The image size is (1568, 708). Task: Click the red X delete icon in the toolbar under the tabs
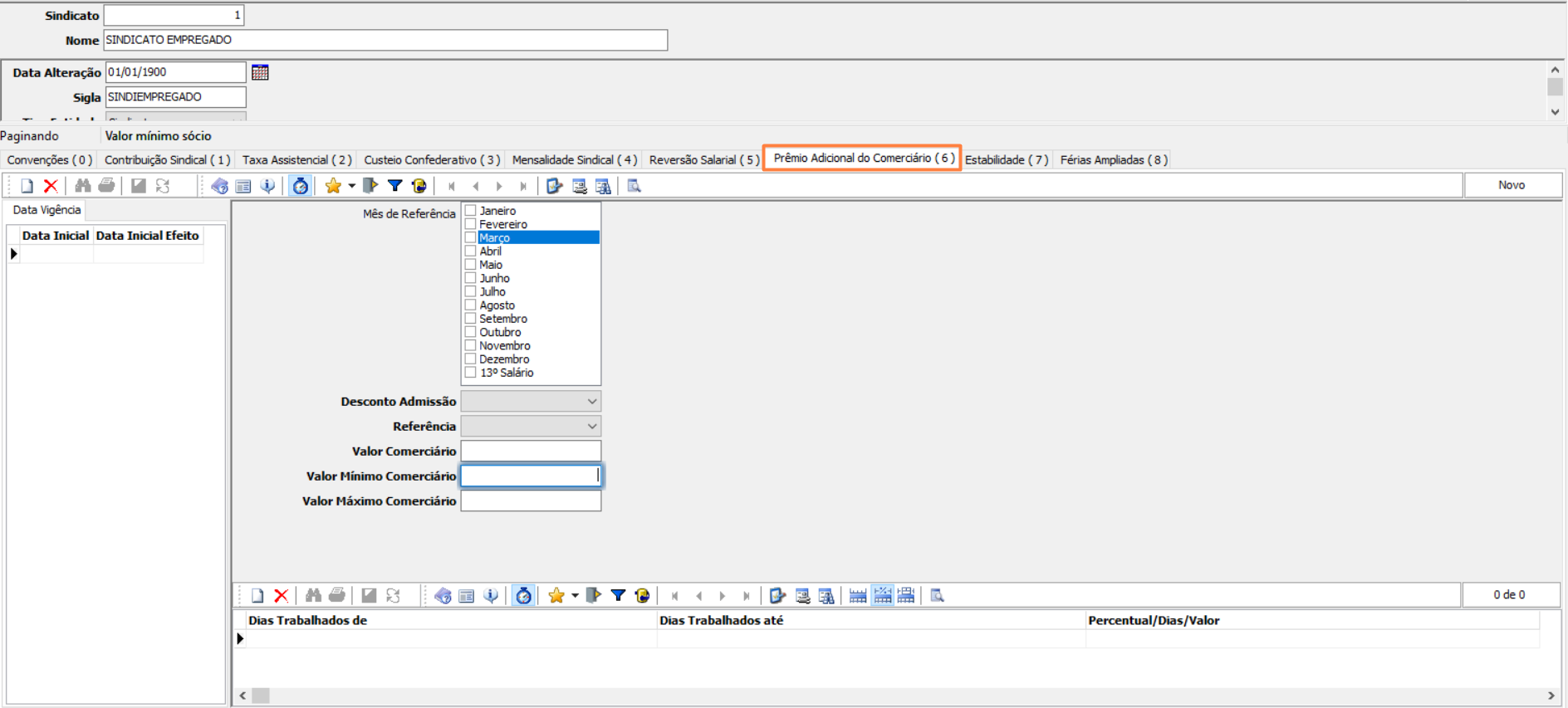point(51,186)
